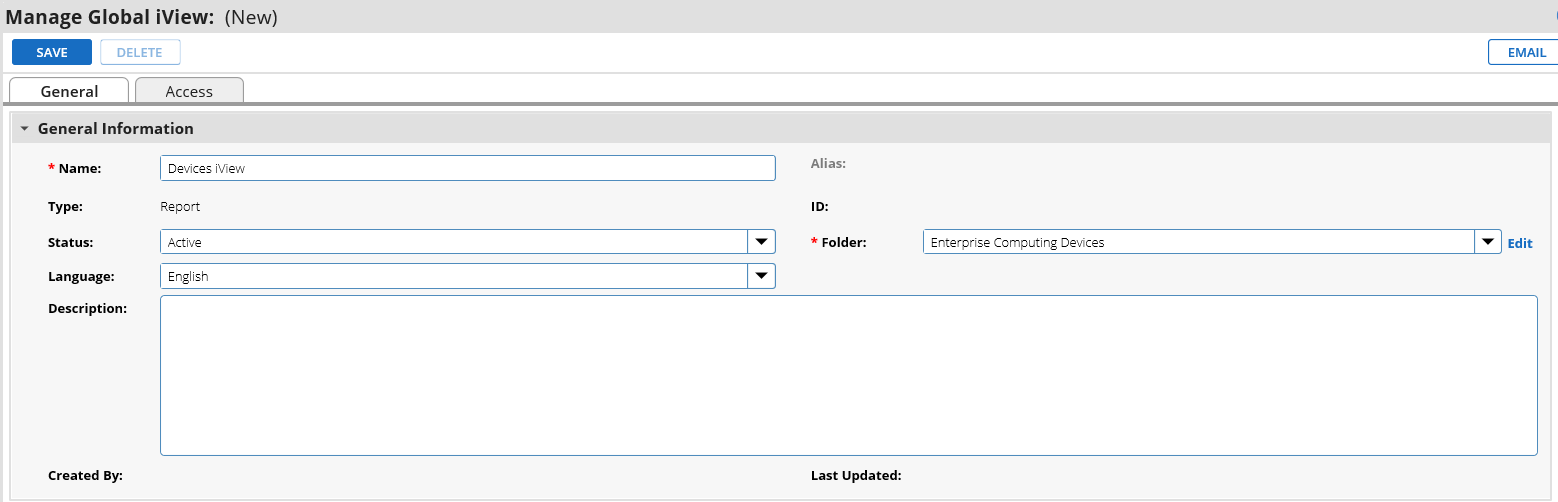Click the Edit link beside Folder
The height and width of the screenshot is (502, 1558).
(1520, 243)
